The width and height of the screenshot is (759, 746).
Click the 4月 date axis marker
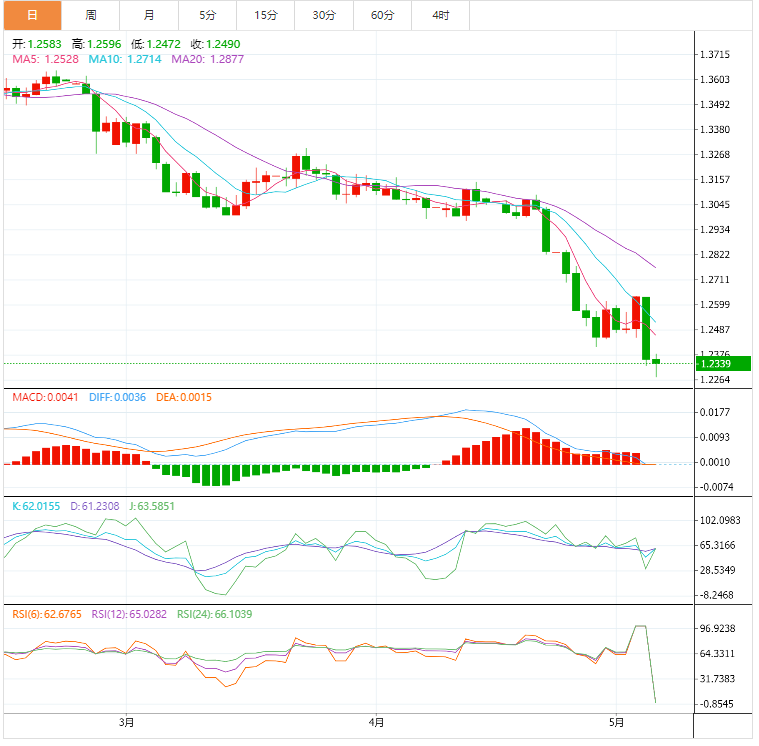click(x=376, y=721)
